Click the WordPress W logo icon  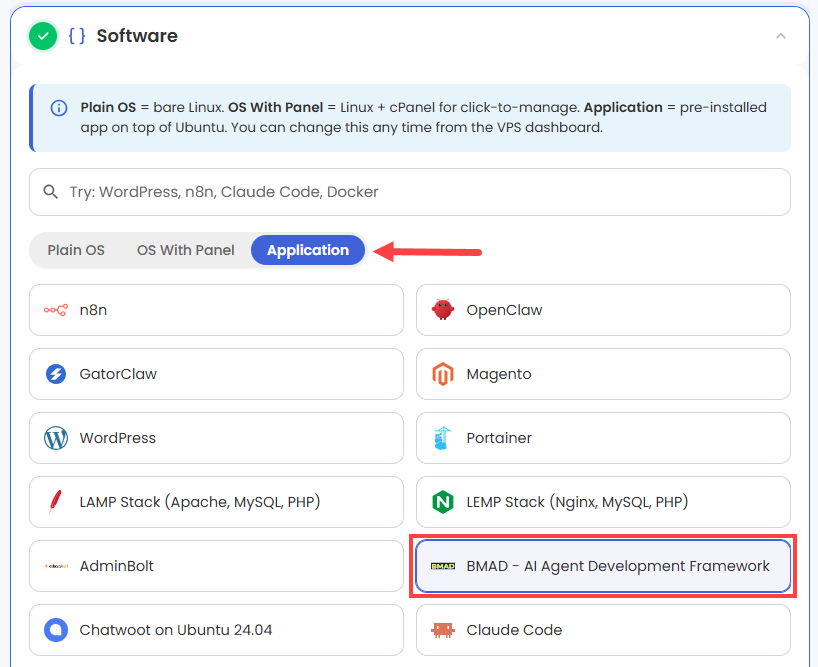[x=56, y=438]
